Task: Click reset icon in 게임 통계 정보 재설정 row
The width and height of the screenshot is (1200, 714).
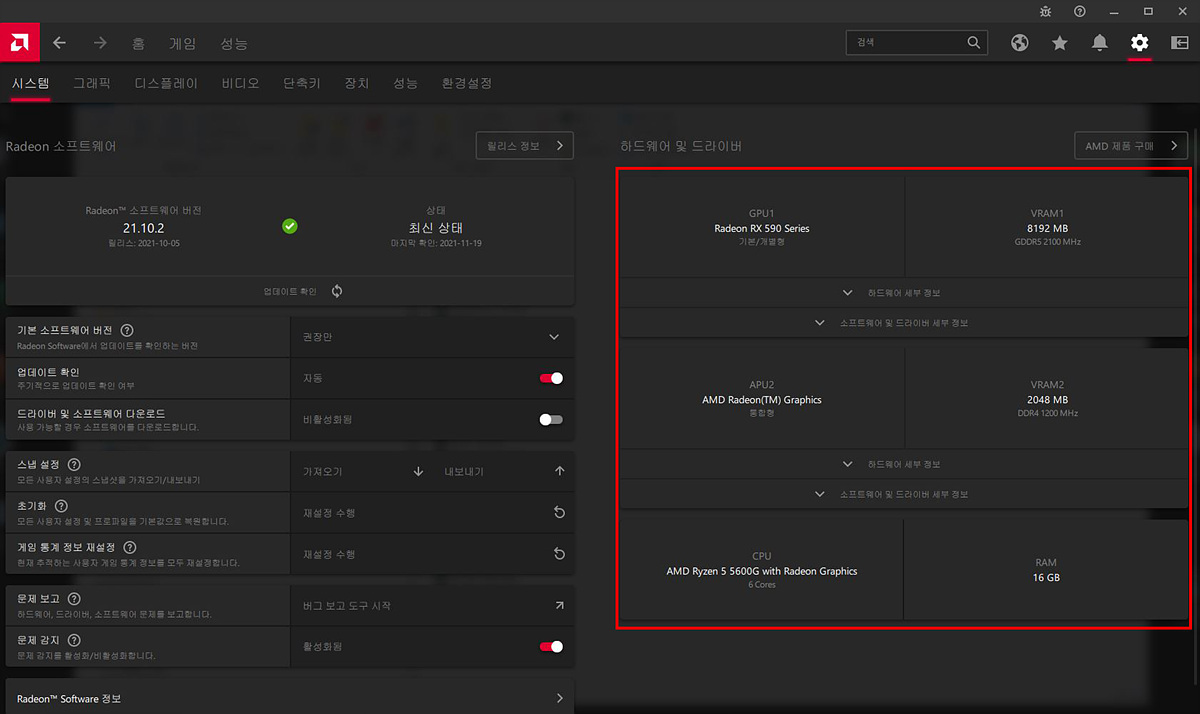Action: [559, 554]
